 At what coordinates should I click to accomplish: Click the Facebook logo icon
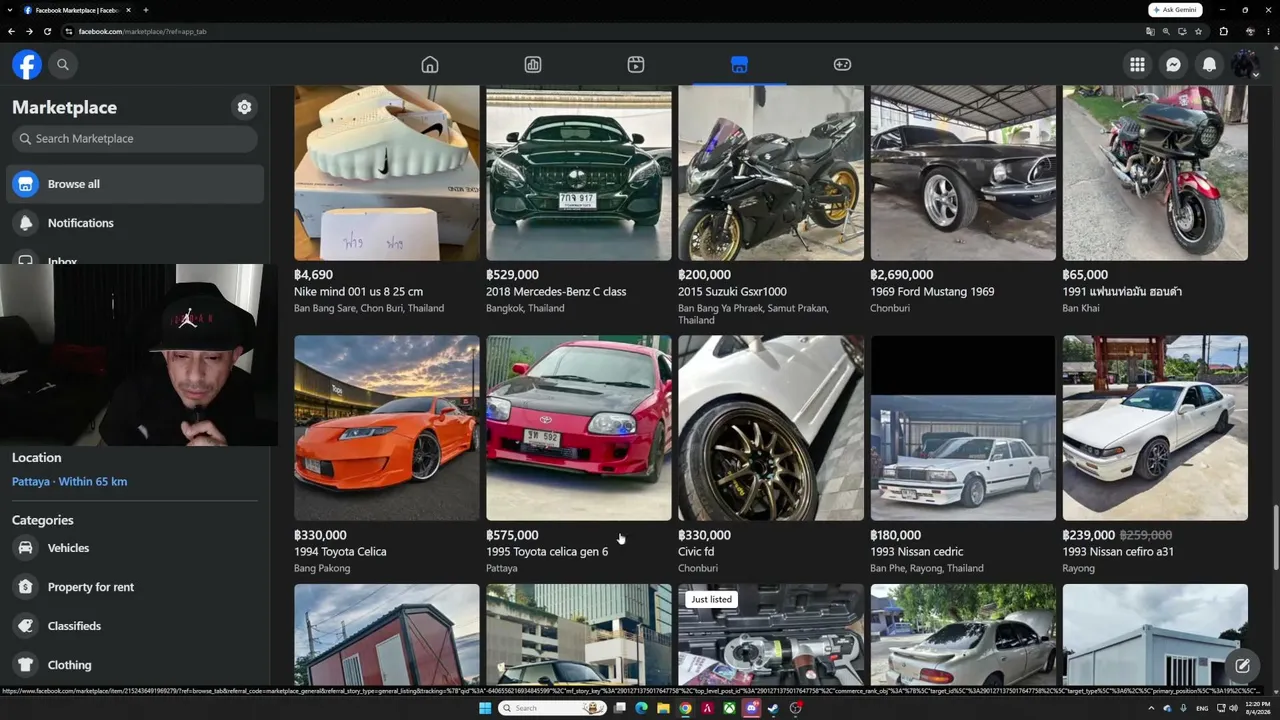point(27,64)
